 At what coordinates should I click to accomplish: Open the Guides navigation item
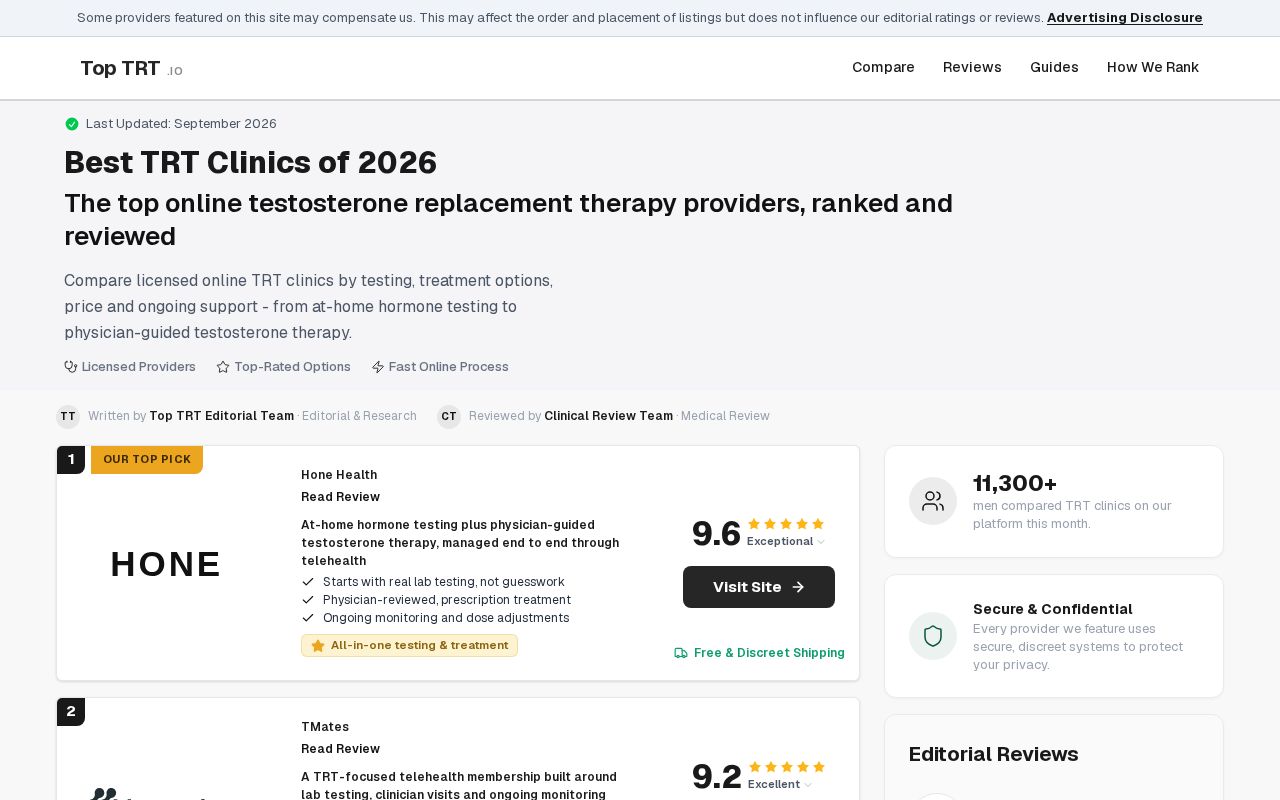(1054, 68)
